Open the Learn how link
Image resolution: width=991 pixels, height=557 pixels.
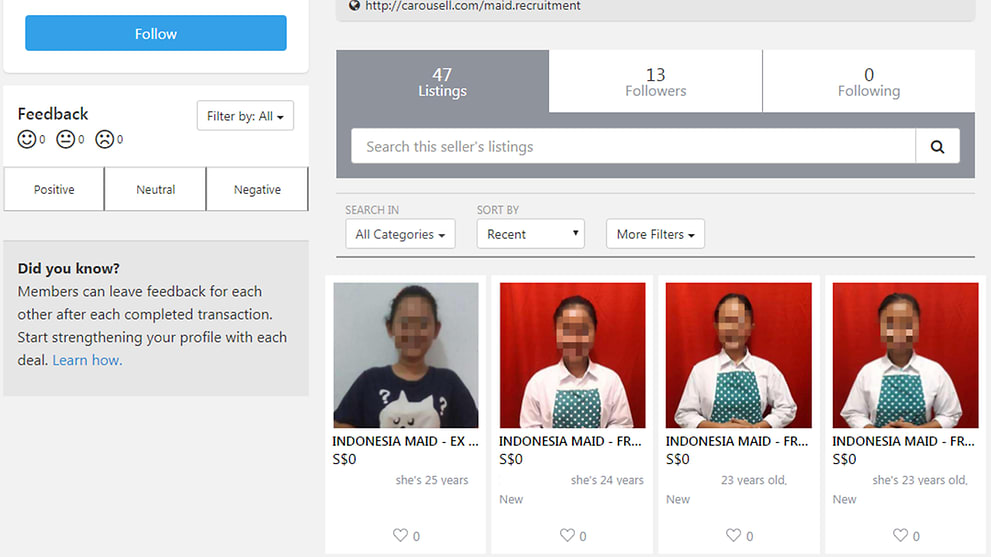tap(87, 360)
